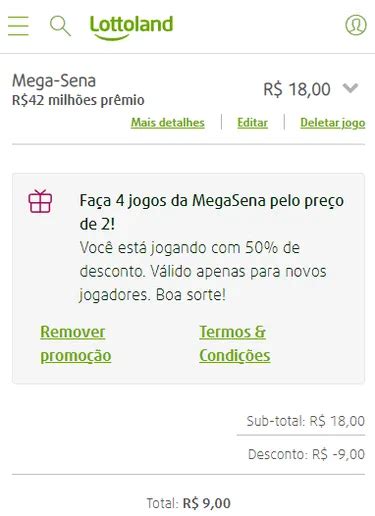
Task: Click the Editar link
Action: pyautogui.click(x=252, y=123)
